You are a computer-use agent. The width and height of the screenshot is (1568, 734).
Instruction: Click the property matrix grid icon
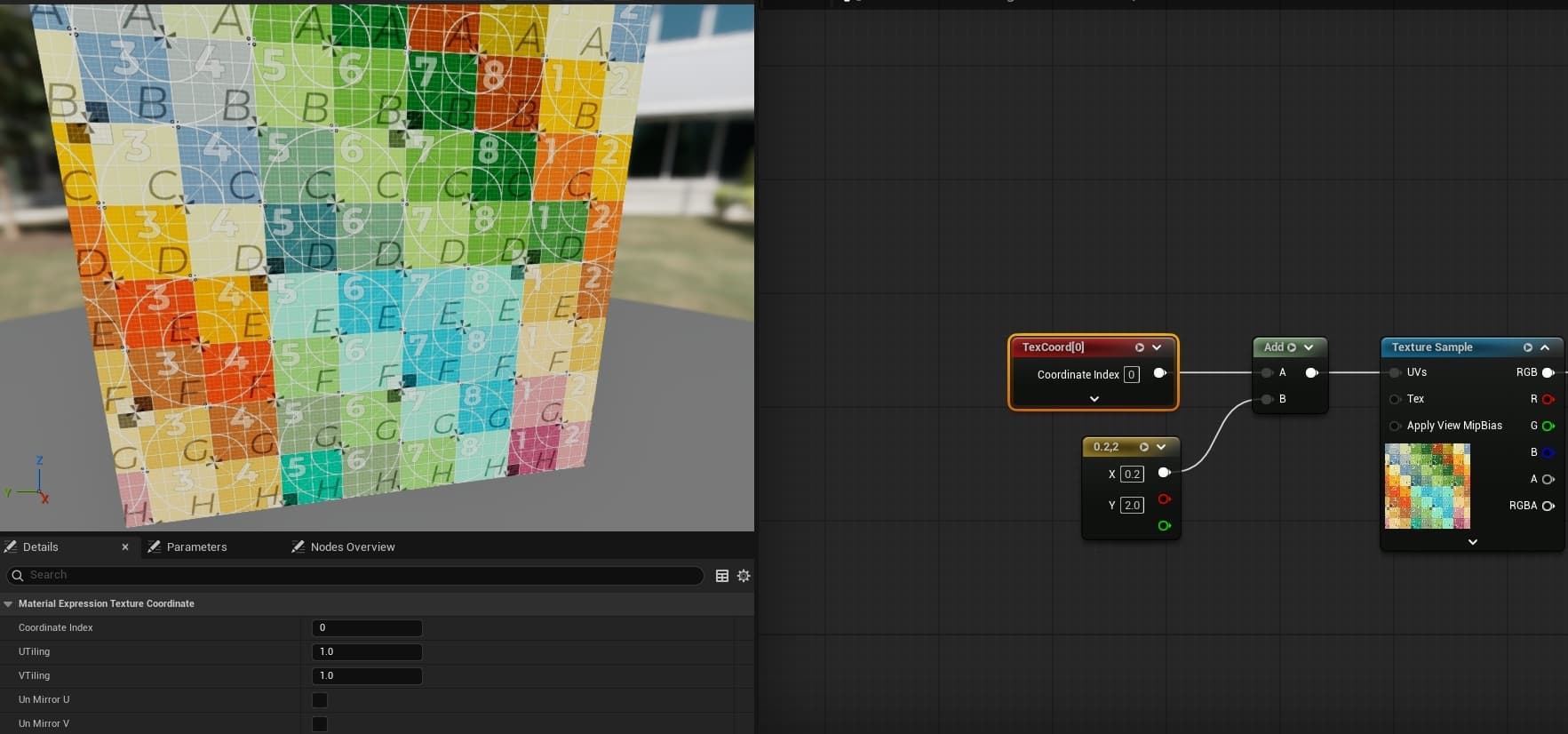coord(722,576)
